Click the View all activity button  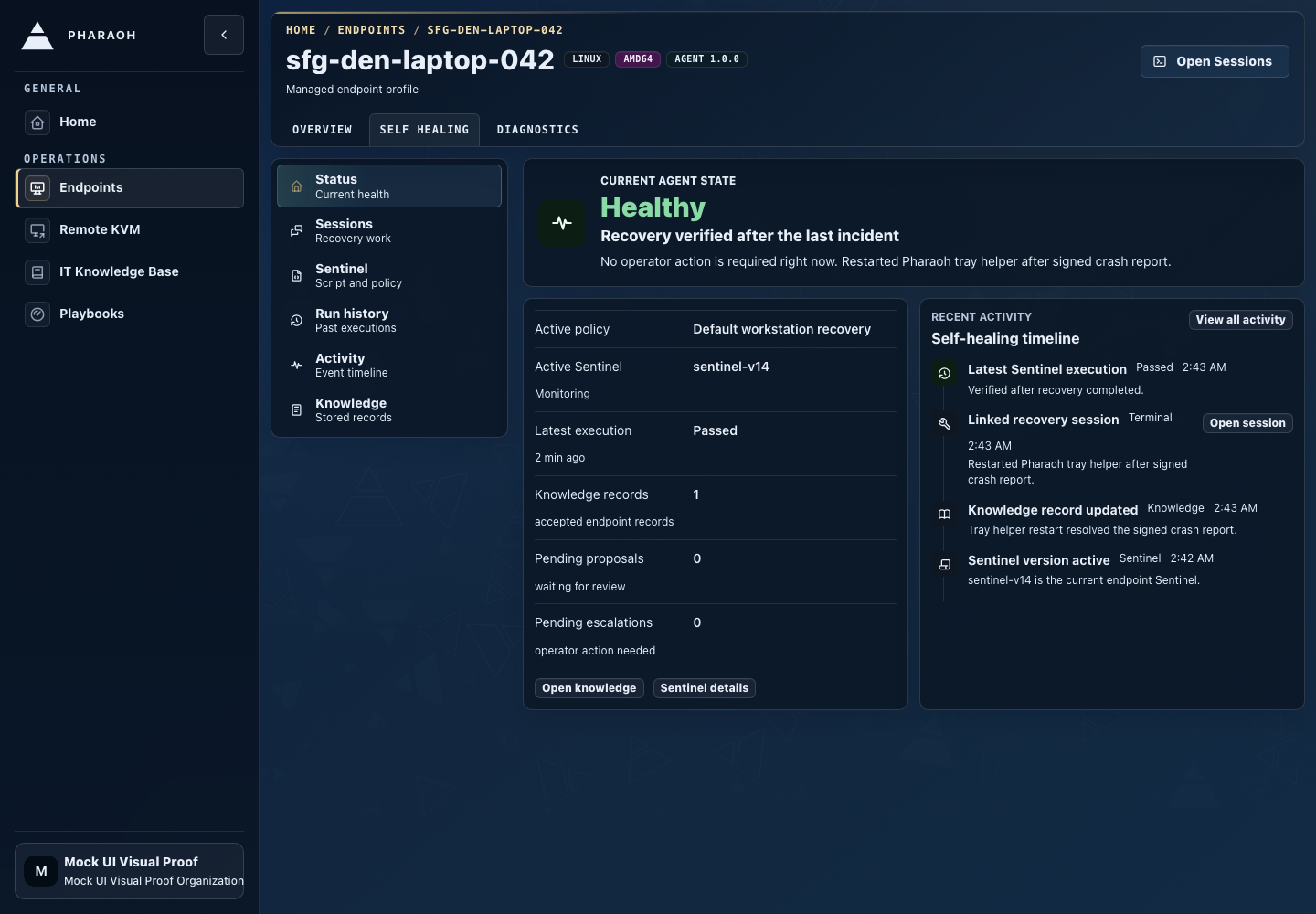pos(1240,320)
